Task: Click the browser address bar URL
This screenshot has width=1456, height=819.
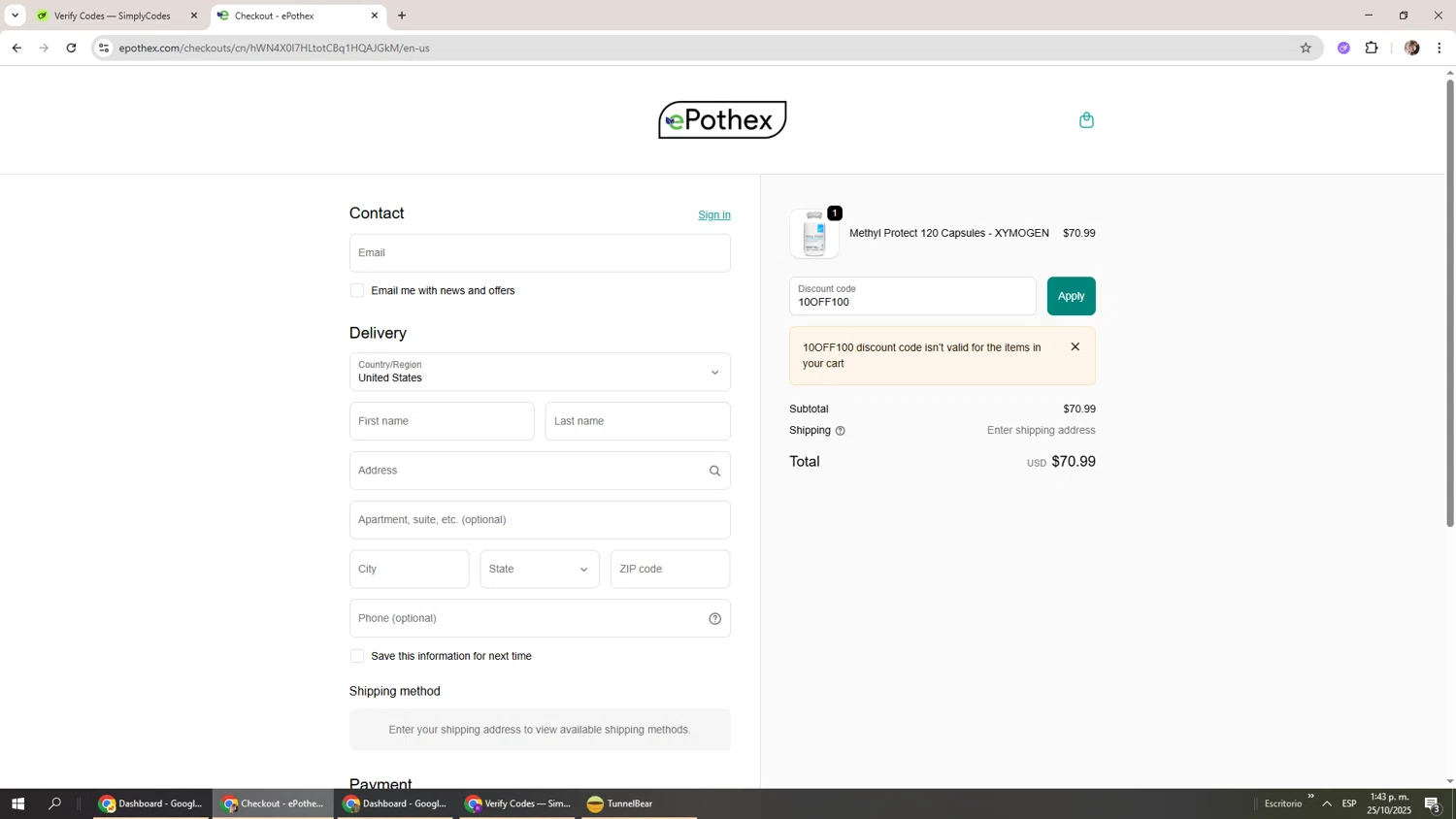Action: pyautogui.click(x=275, y=48)
